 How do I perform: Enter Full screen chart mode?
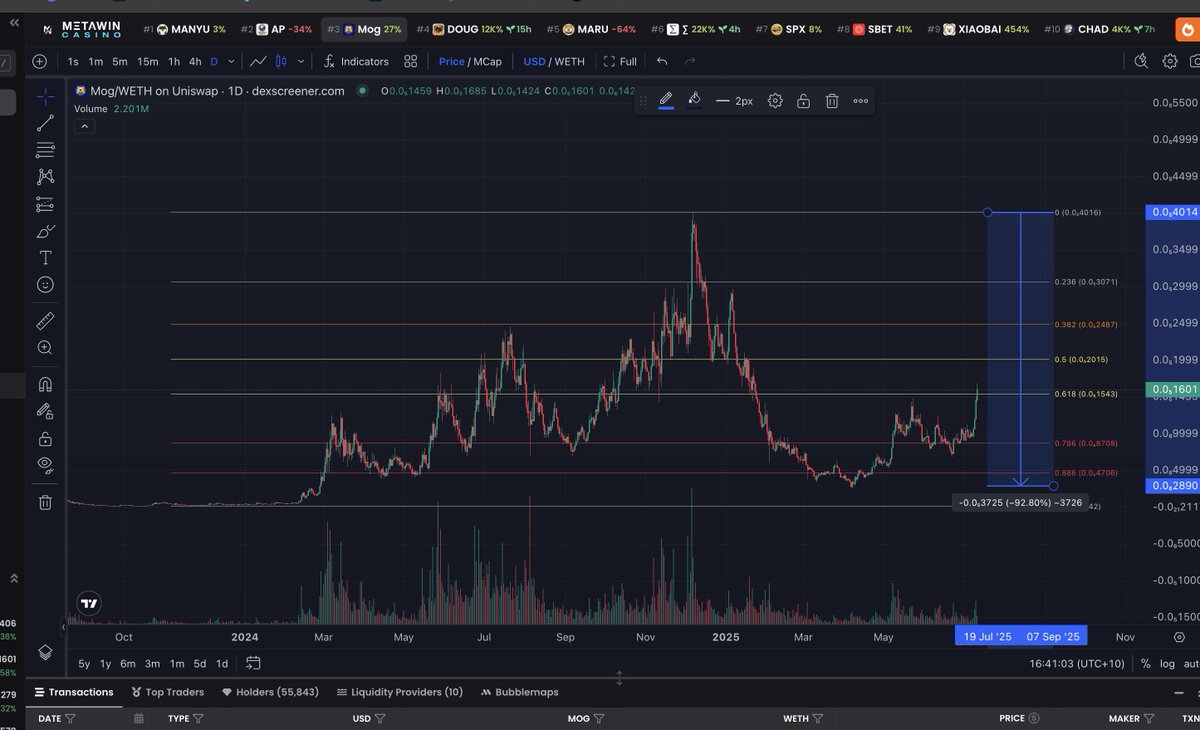[620, 61]
